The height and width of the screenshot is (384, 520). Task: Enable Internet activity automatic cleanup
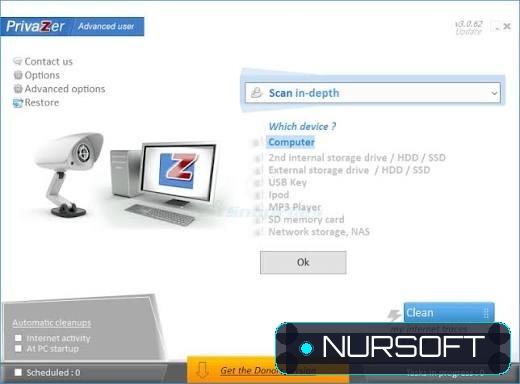pos(18,338)
